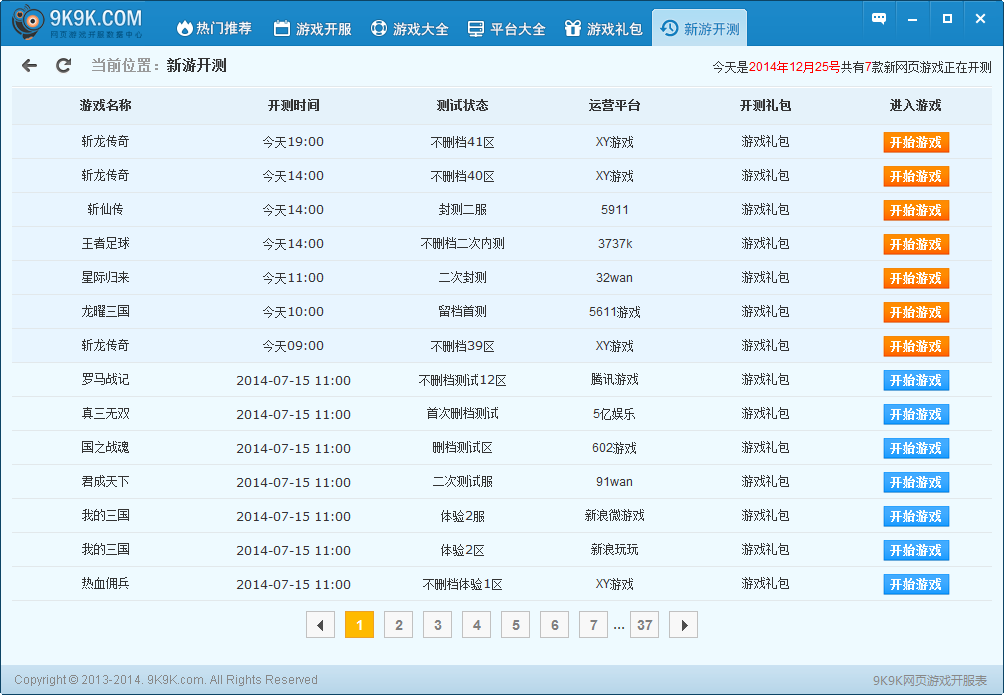Viewport: 1004px width, 695px height.
Task: Switch to the 游戏大全 tab
Action: click(410, 29)
